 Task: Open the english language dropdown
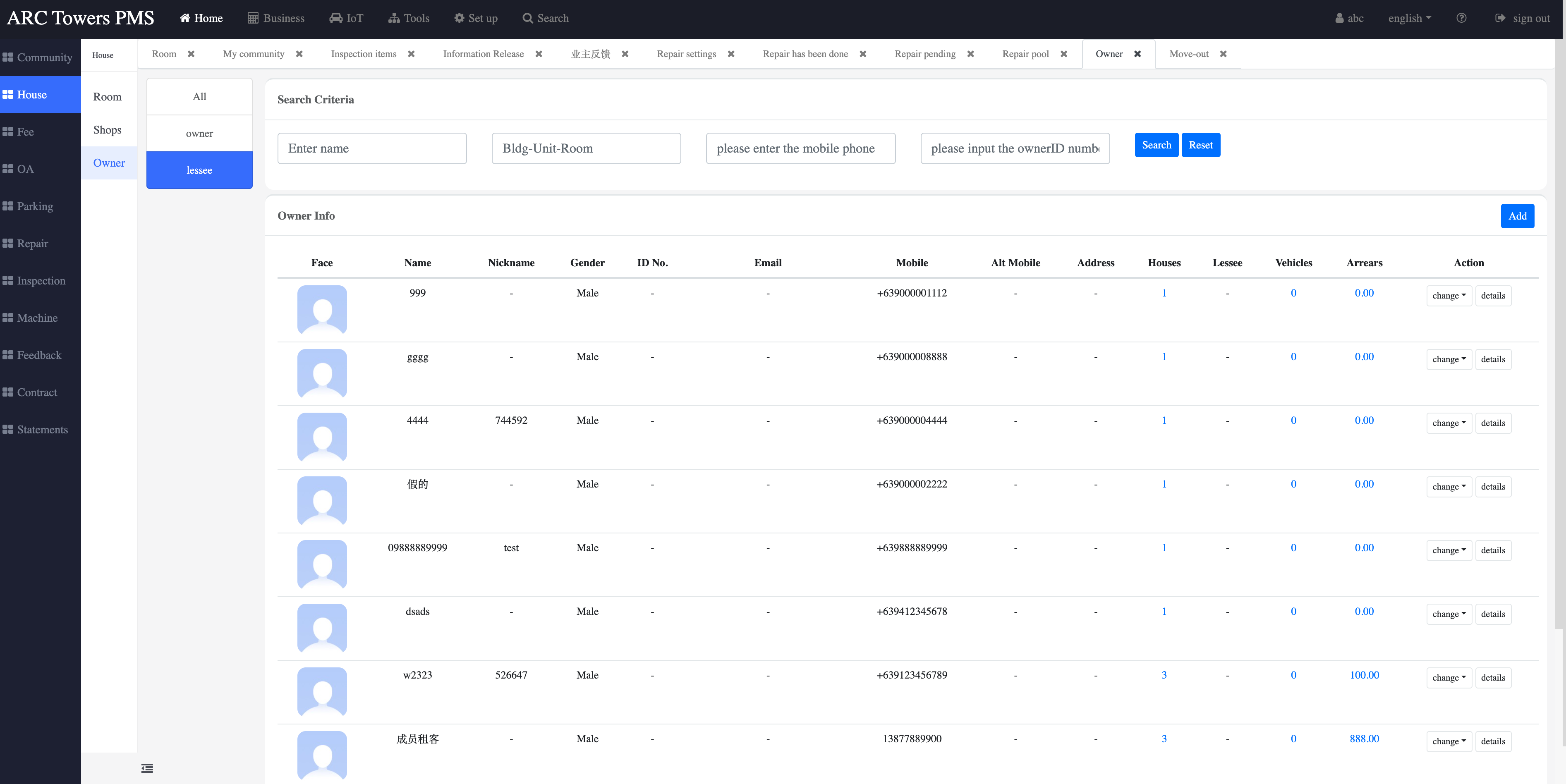(x=1409, y=18)
